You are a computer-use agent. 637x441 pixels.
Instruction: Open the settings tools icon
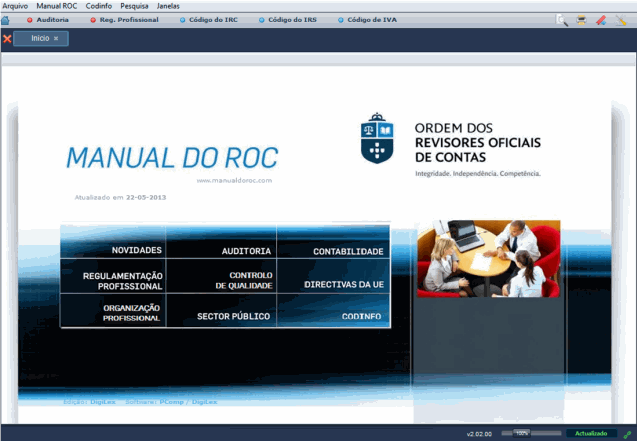point(621,20)
